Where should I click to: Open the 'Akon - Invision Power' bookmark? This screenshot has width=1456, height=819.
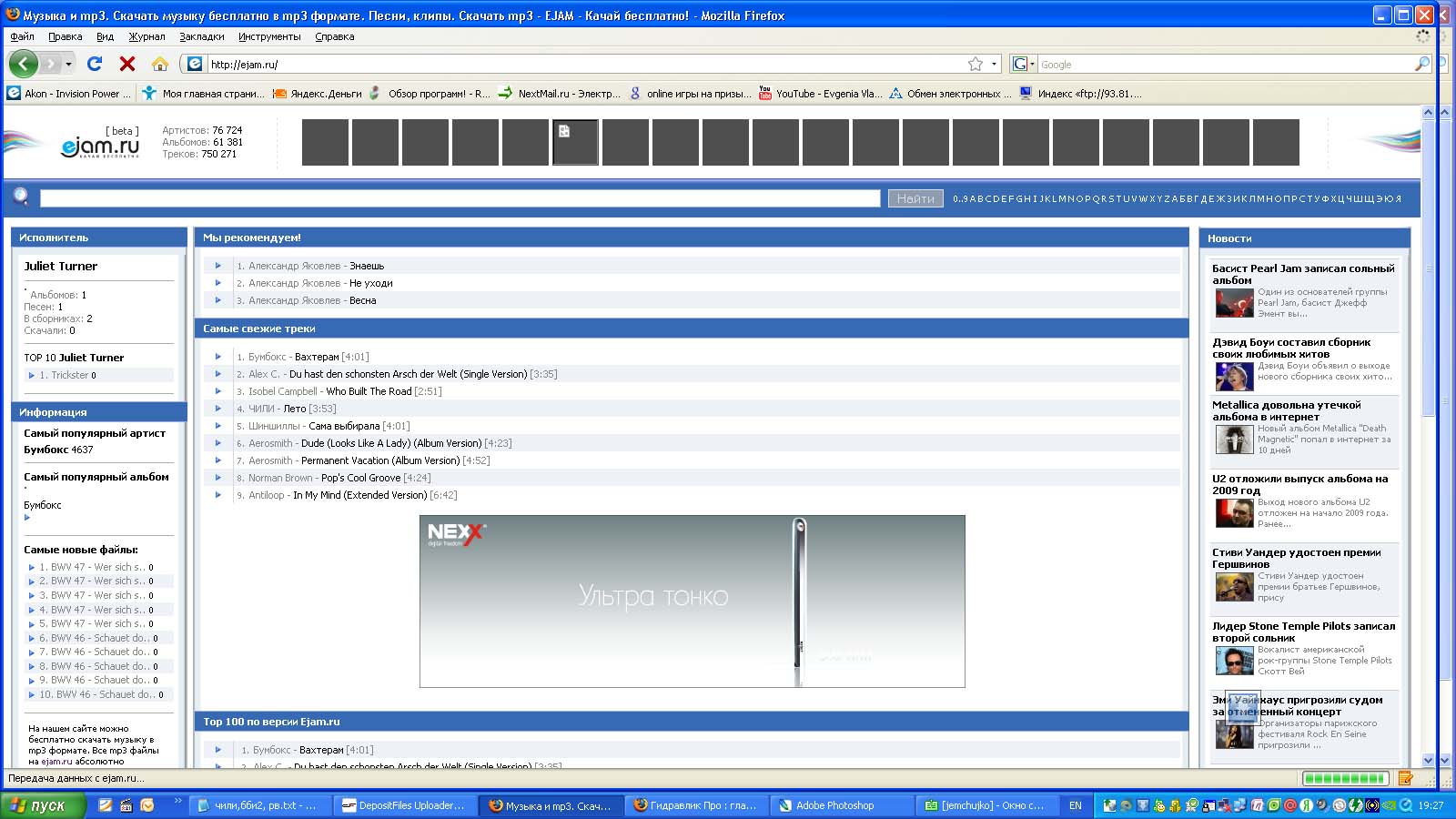69,93
